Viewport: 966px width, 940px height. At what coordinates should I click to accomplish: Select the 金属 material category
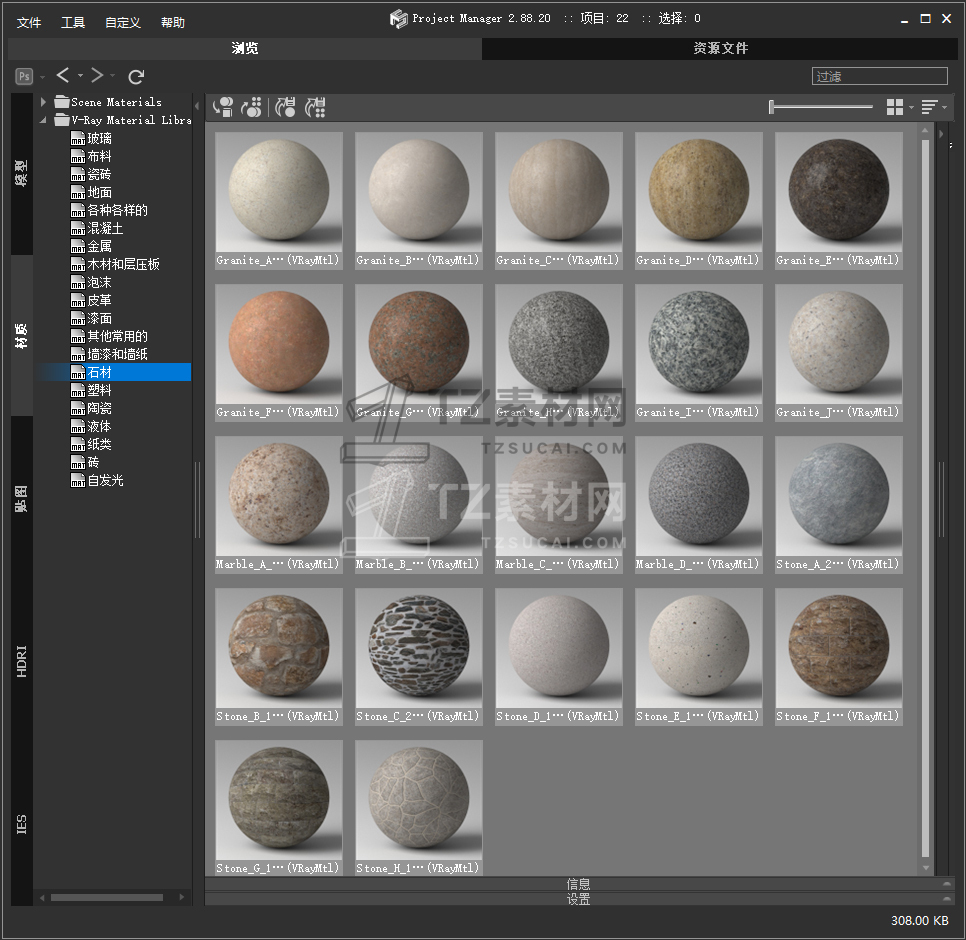[99, 246]
